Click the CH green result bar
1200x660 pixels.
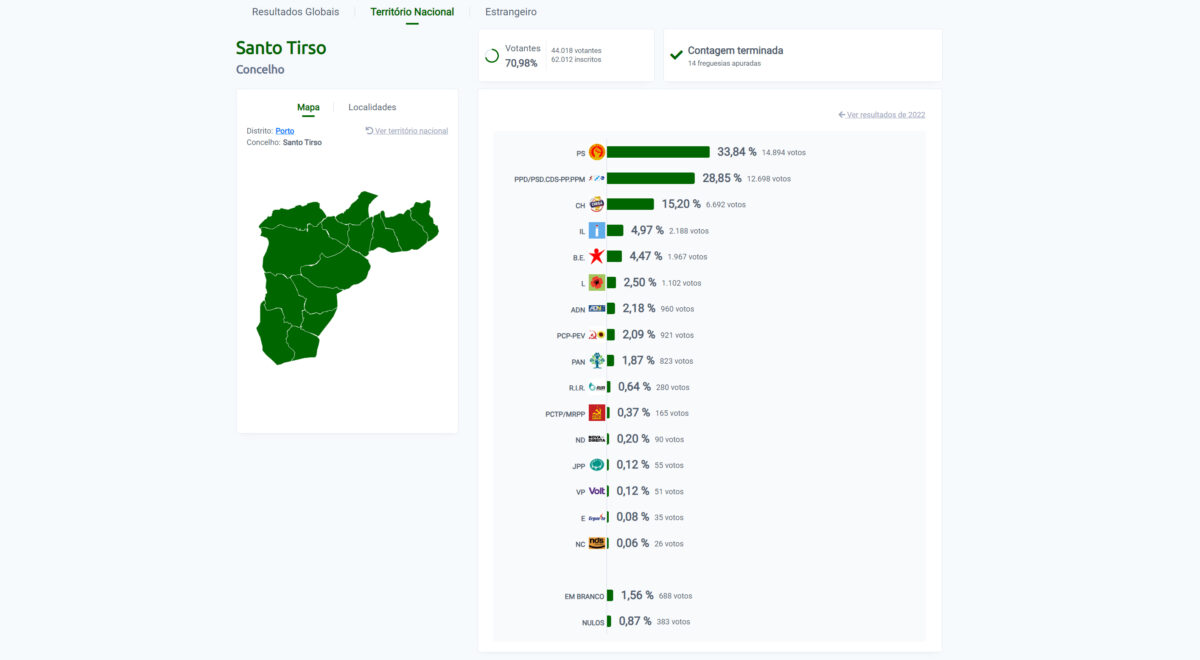pos(630,204)
